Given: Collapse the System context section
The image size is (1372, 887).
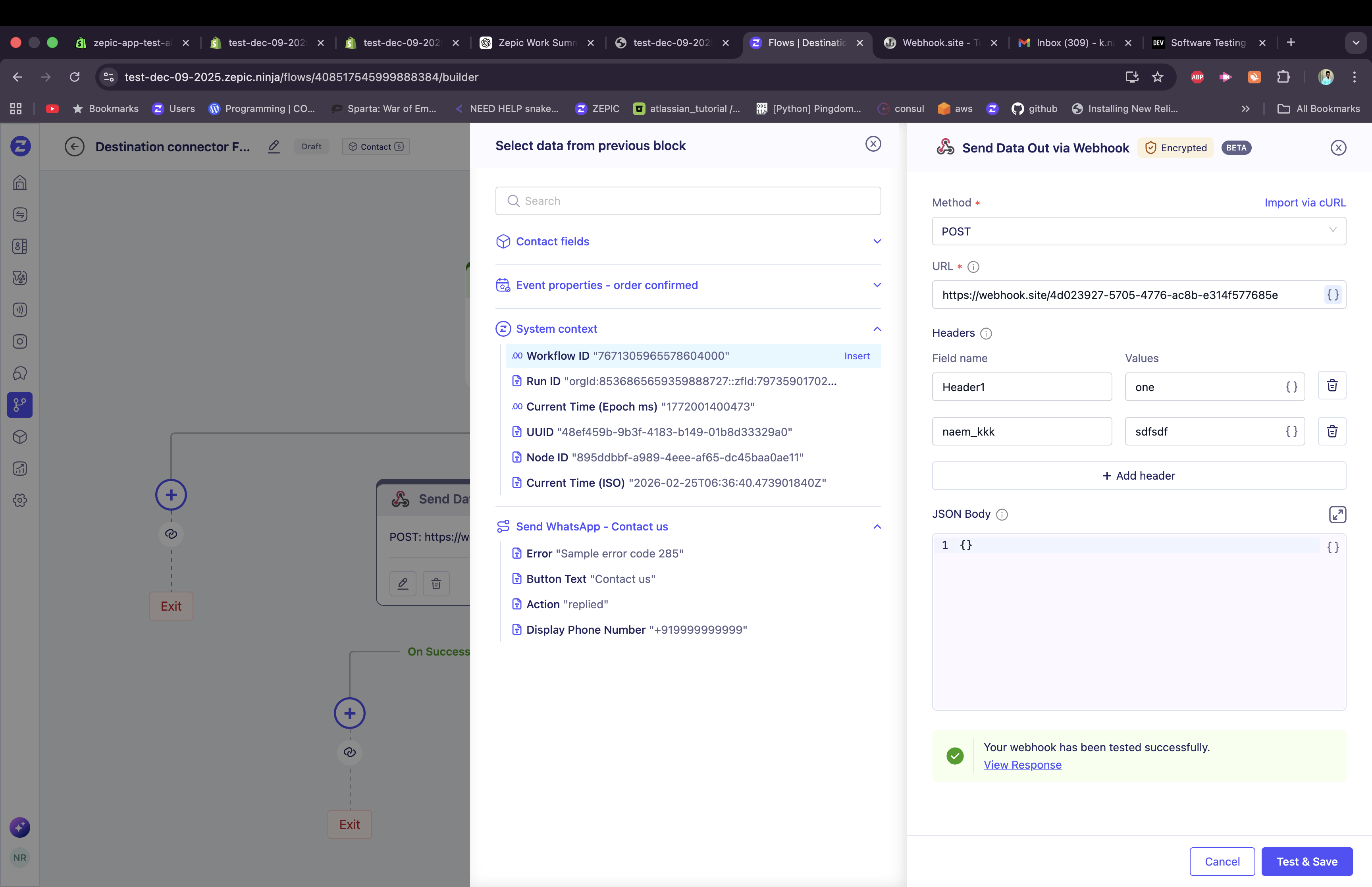Looking at the screenshot, I should pos(877,329).
